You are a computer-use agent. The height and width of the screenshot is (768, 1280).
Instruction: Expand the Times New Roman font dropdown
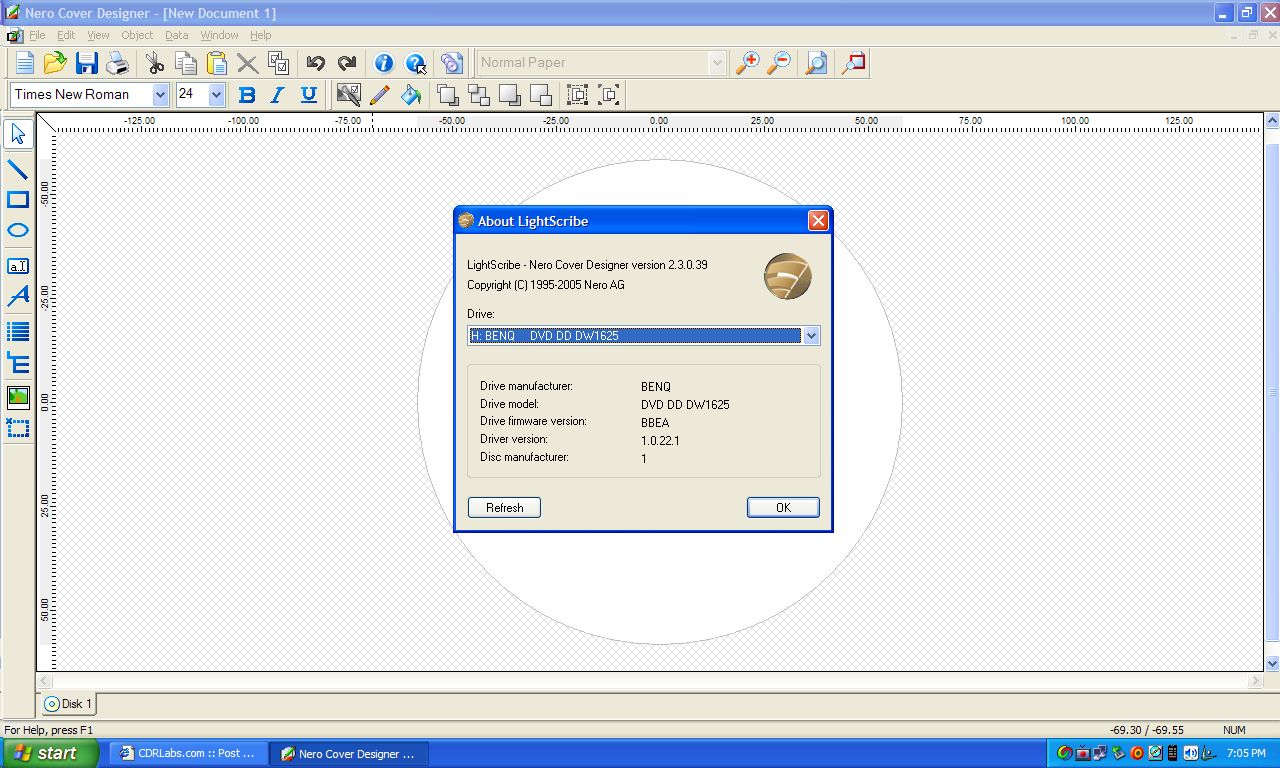(160, 95)
